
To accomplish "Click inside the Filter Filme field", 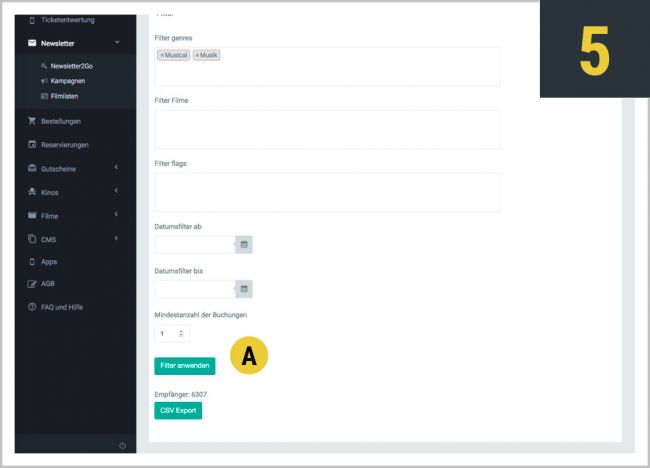I will [327, 130].
